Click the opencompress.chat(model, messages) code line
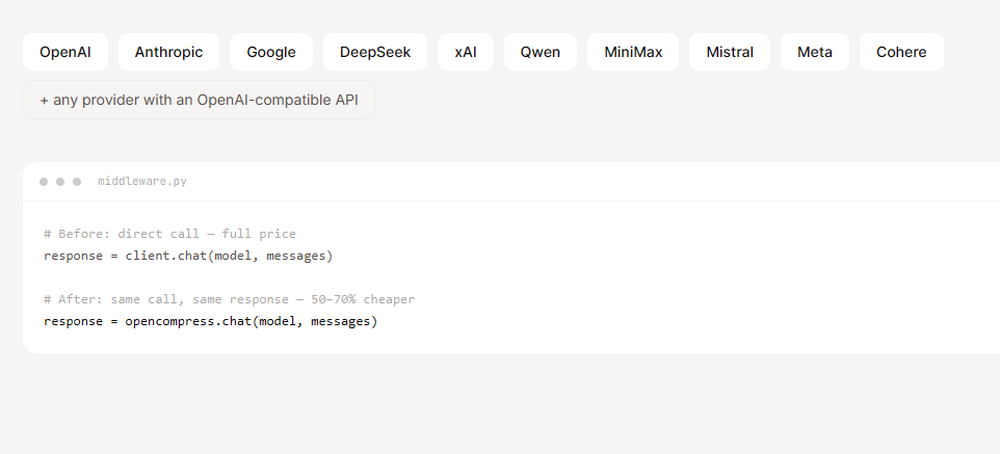Image resolution: width=1000 pixels, height=454 pixels. tap(210, 321)
